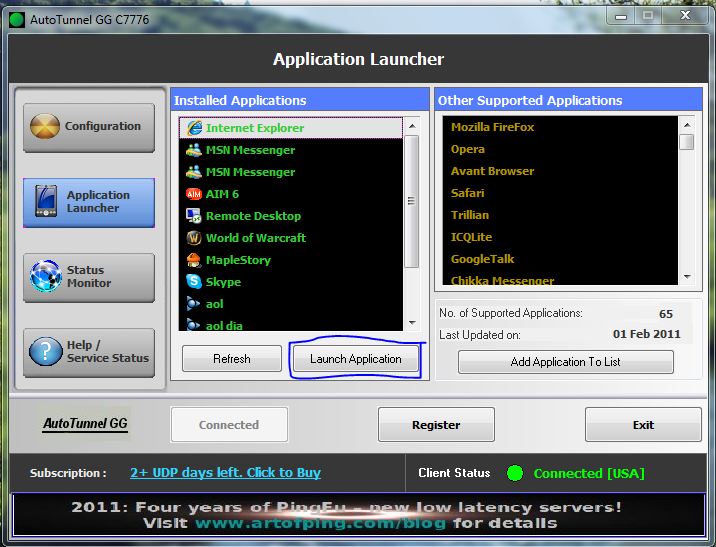The height and width of the screenshot is (547, 716).
Task: Click the supported applications count 65
Action: click(666, 314)
